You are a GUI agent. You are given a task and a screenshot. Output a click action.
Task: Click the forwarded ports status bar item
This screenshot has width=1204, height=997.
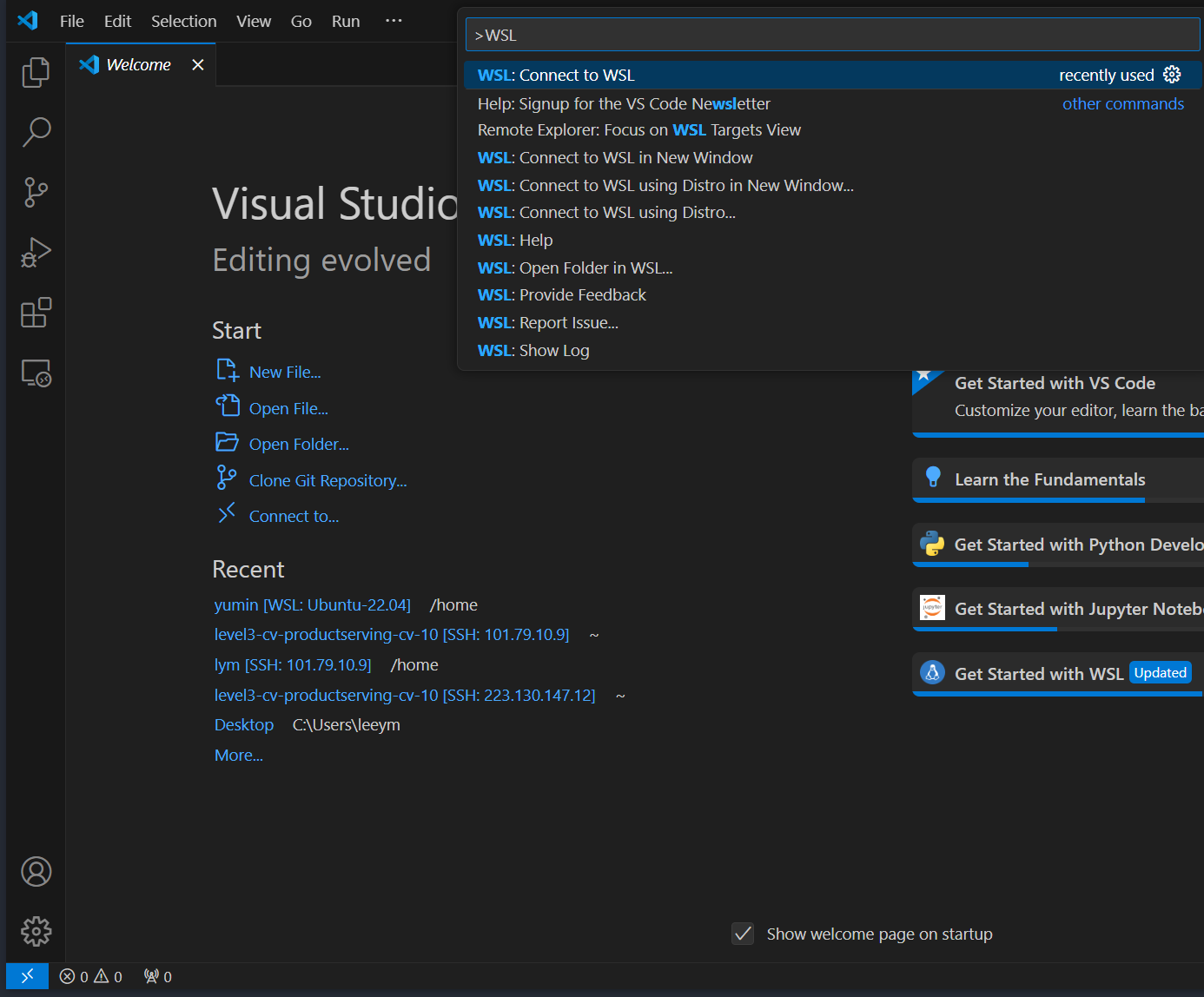tap(158, 976)
